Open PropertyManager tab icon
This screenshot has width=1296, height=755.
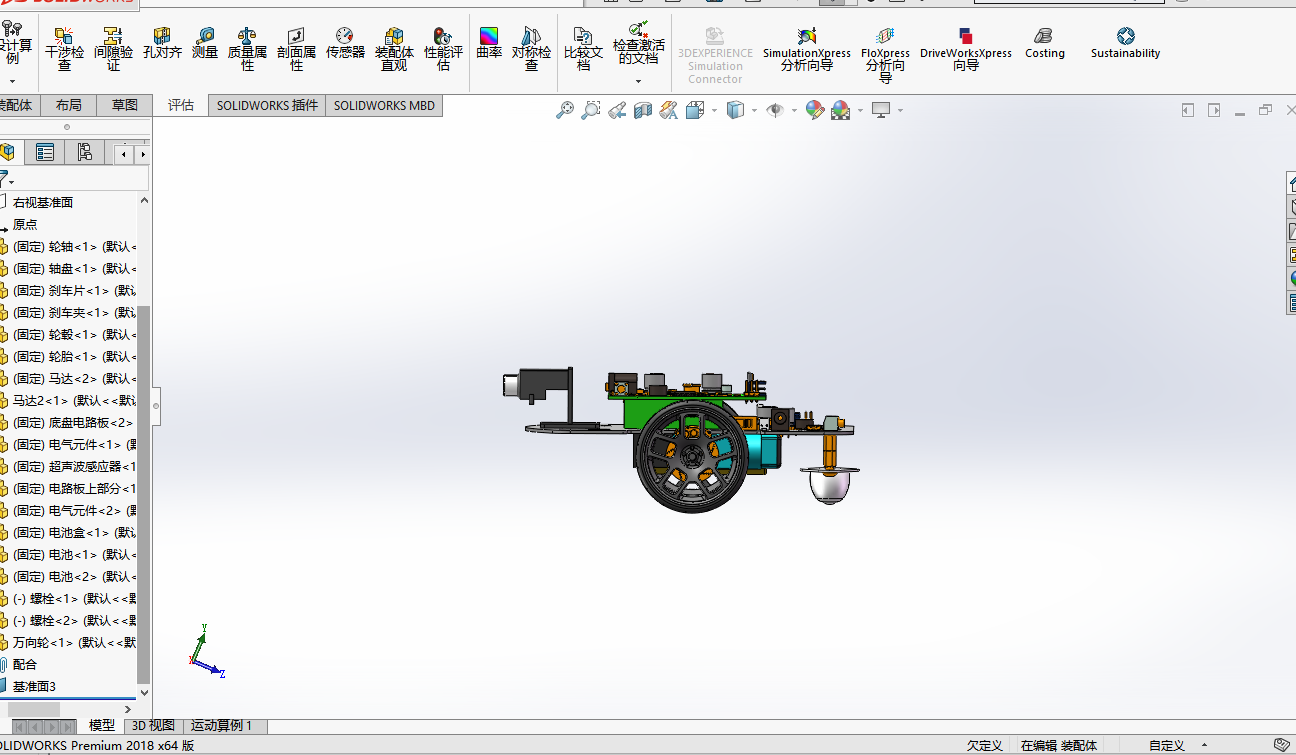(45, 152)
